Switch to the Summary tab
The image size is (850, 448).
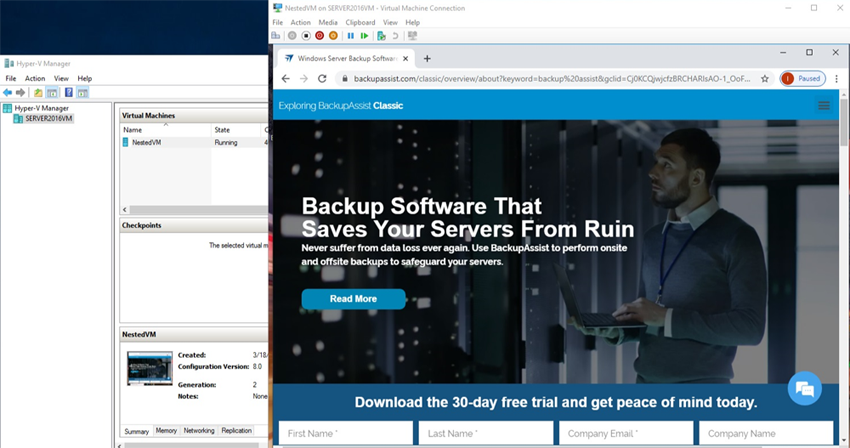pyautogui.click(x=137, y=431)
